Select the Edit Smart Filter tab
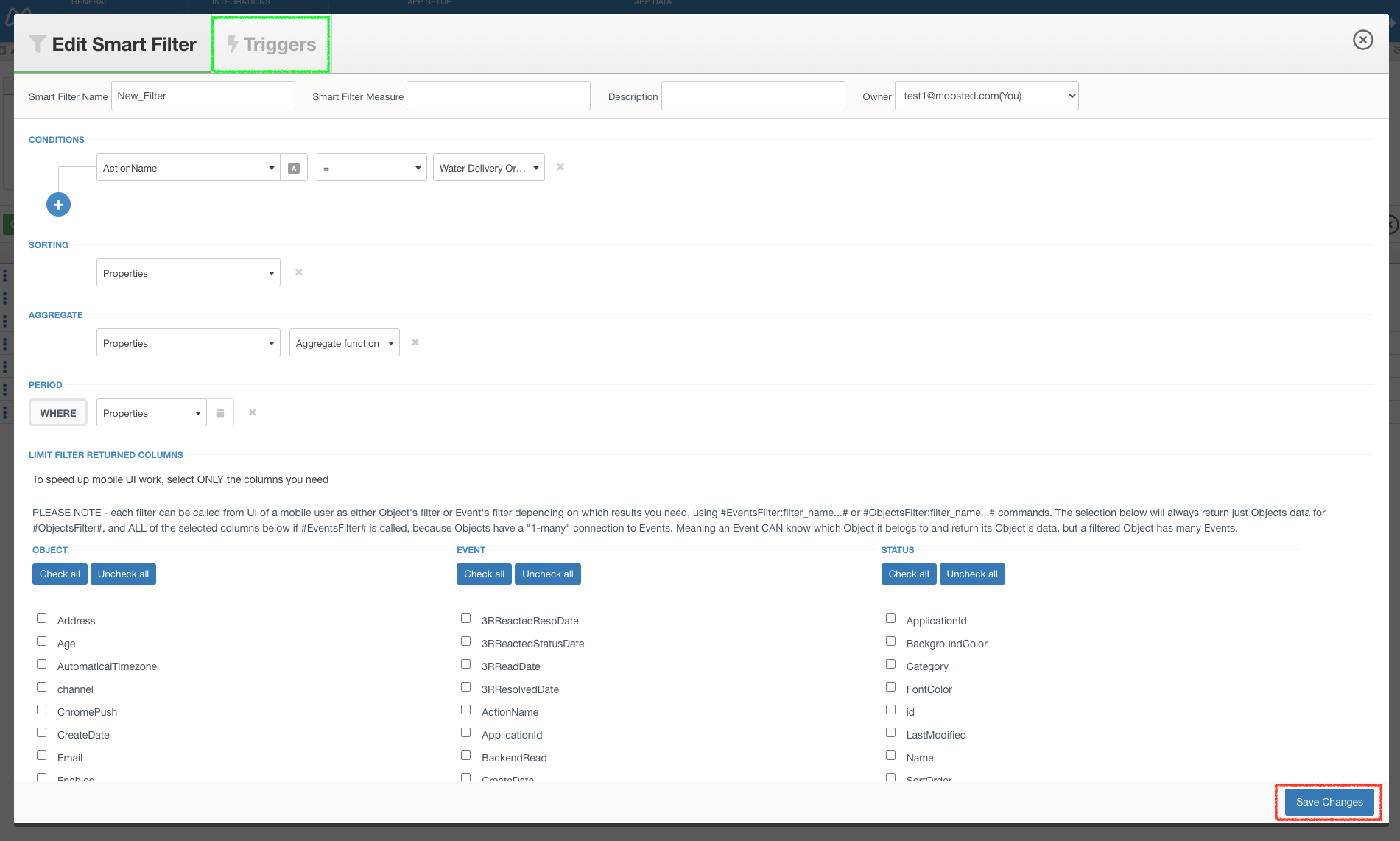1400x841 pixels. pyautogui.click(x=113, y=44)
